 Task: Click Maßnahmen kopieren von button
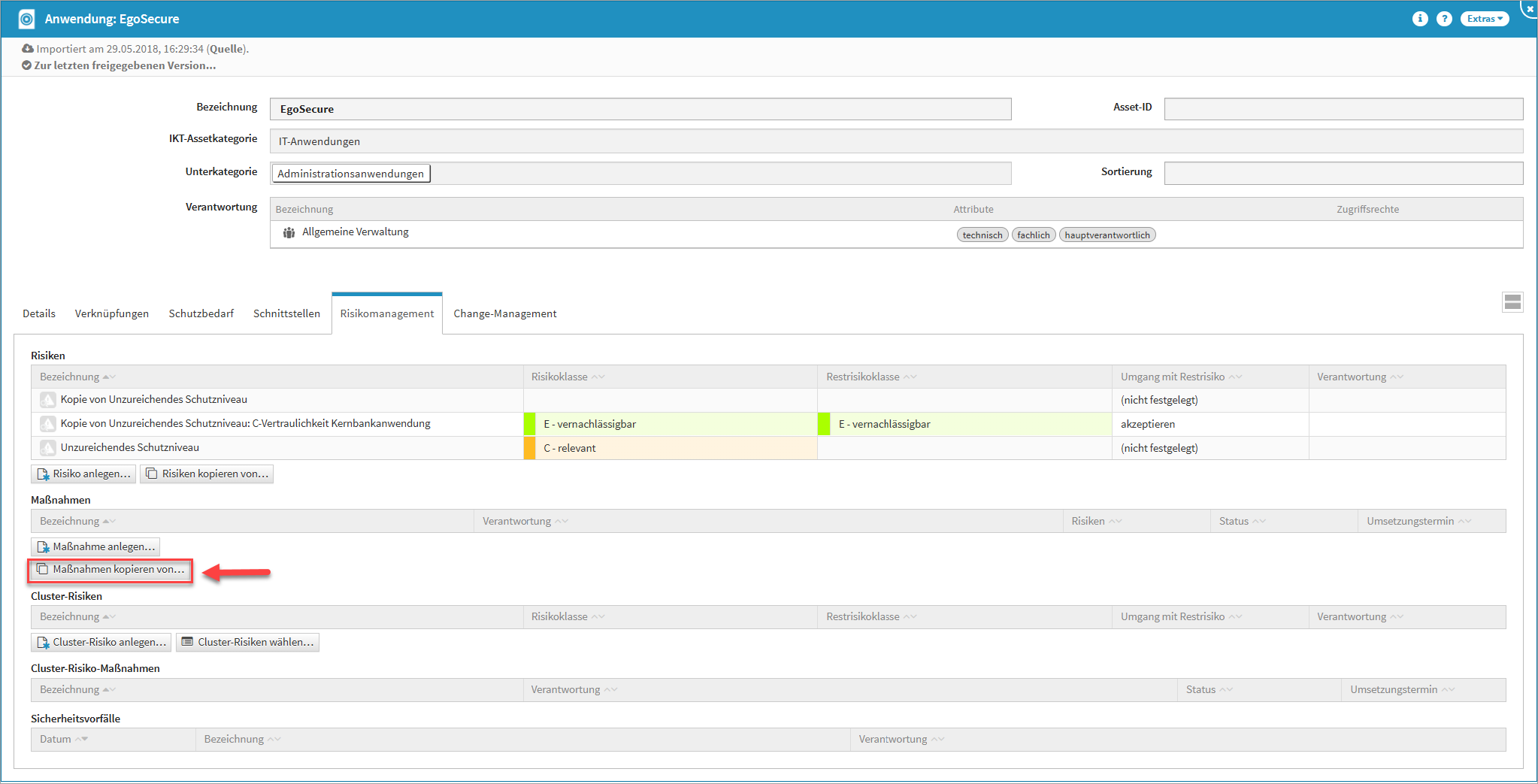tap(111, 570)
